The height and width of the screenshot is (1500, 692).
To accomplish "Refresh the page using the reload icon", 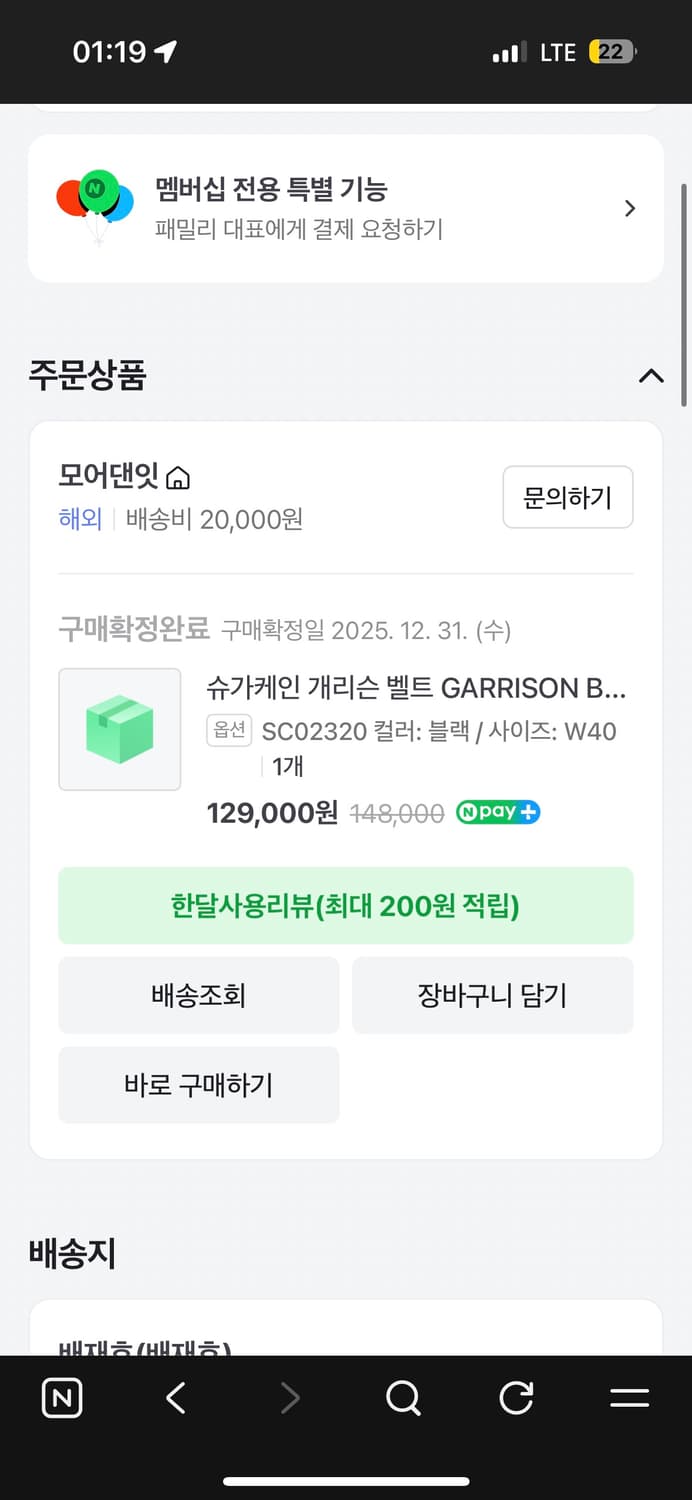I will 516,1398.
